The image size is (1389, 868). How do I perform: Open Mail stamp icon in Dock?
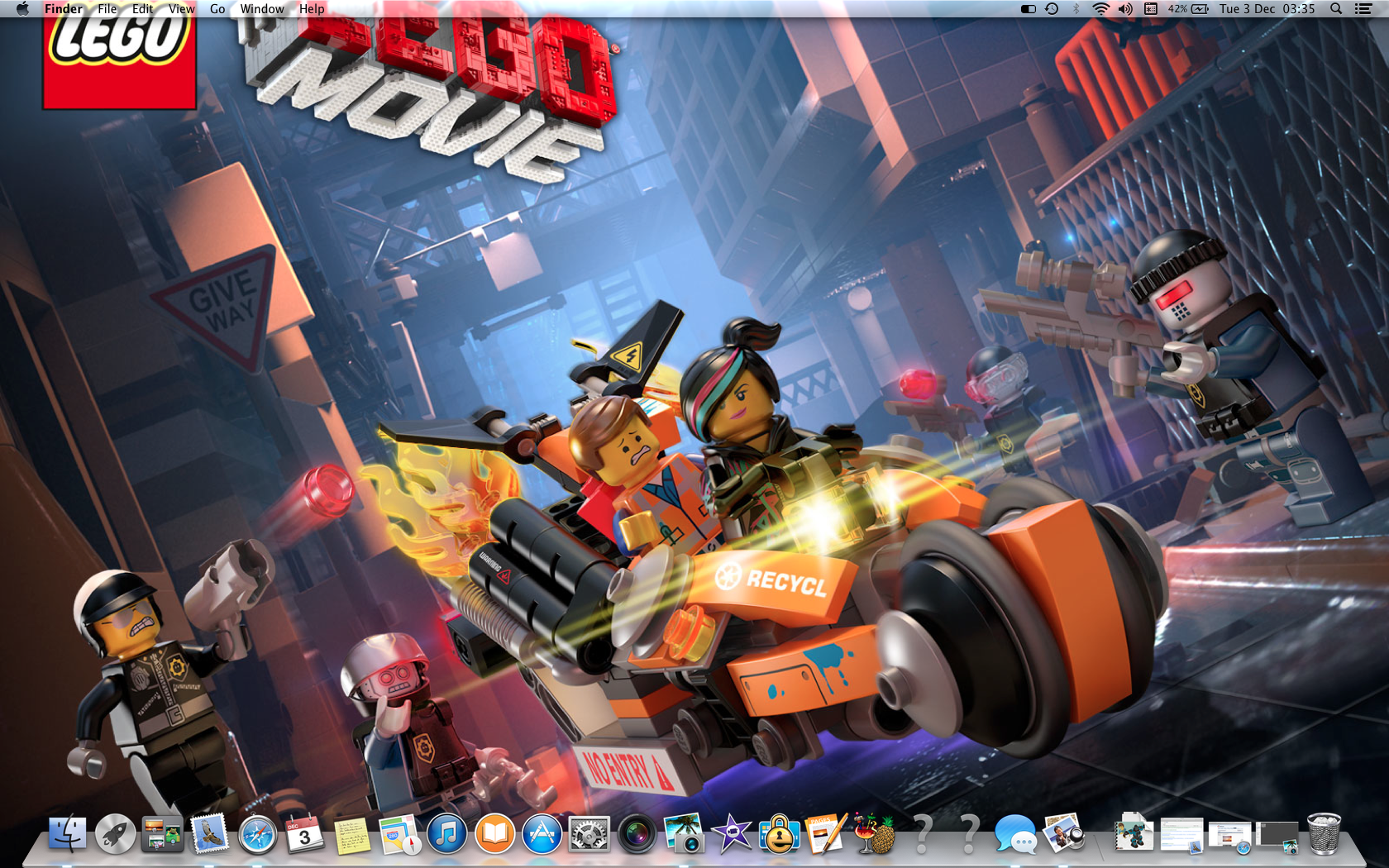tap(210, 833)
